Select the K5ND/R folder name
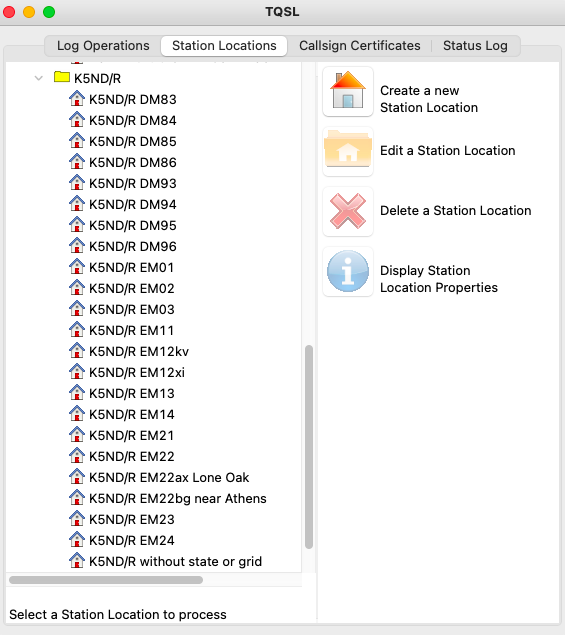The width and height of the screenshot is (565, 635). coord(97,79)
